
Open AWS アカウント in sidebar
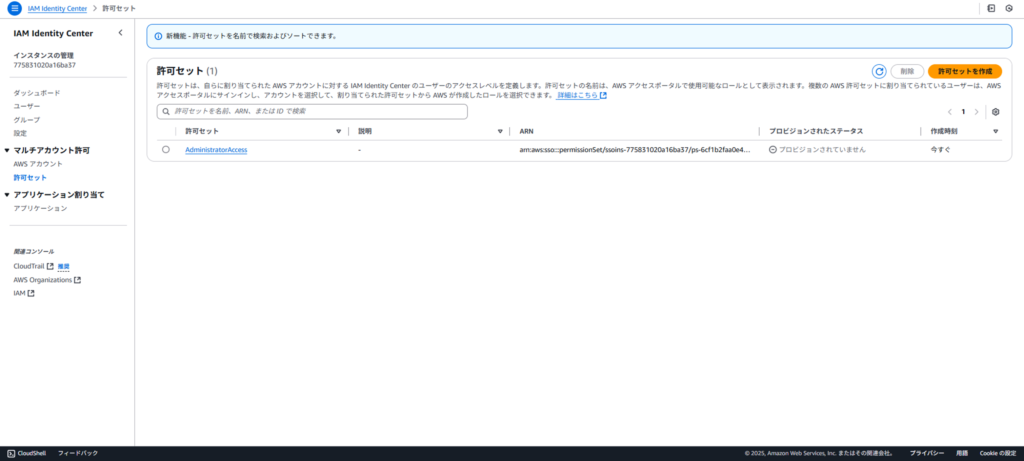pyautogui.click(x=38, y=164)
